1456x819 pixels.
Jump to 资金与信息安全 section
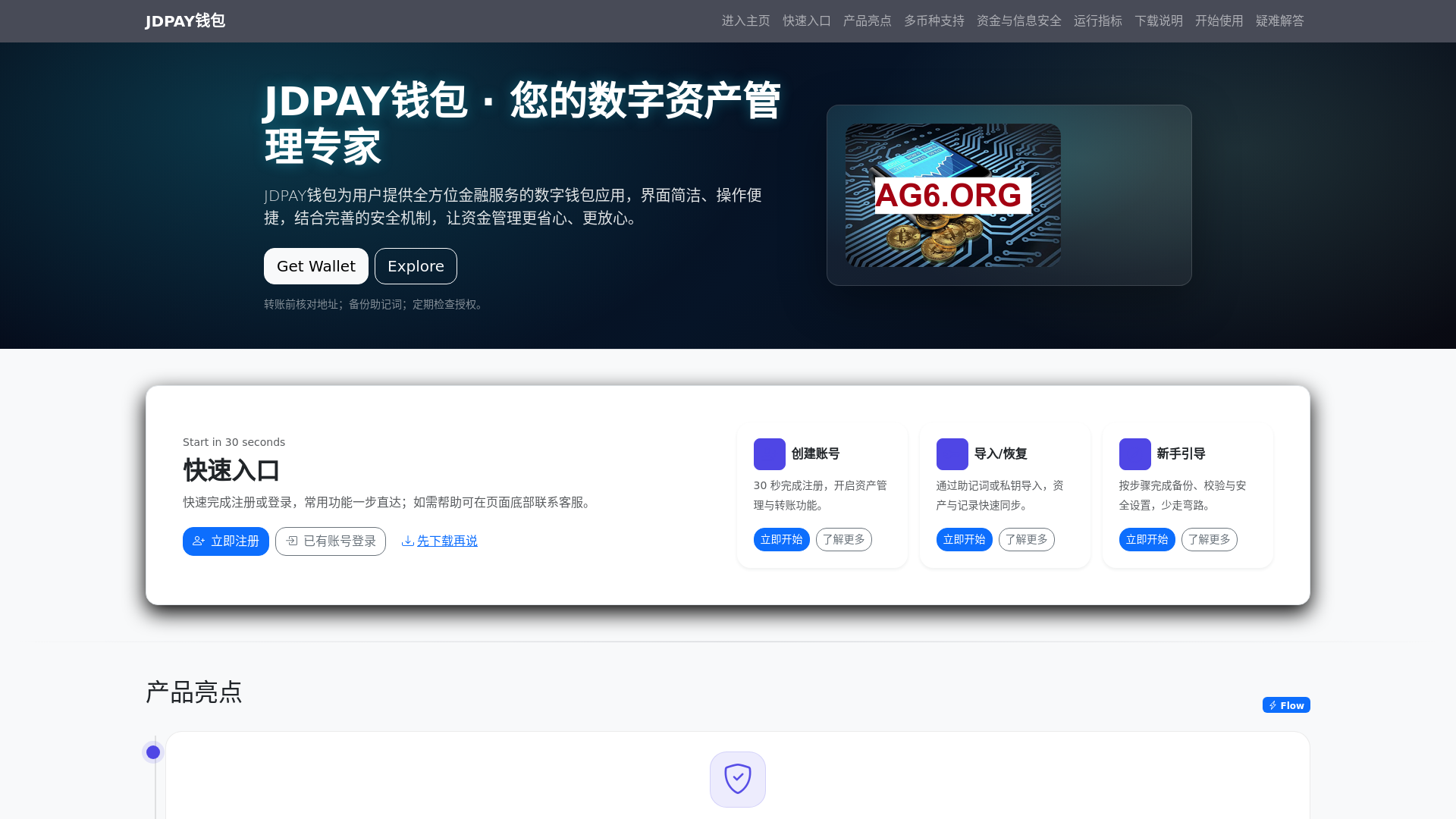click(1019, 20)
